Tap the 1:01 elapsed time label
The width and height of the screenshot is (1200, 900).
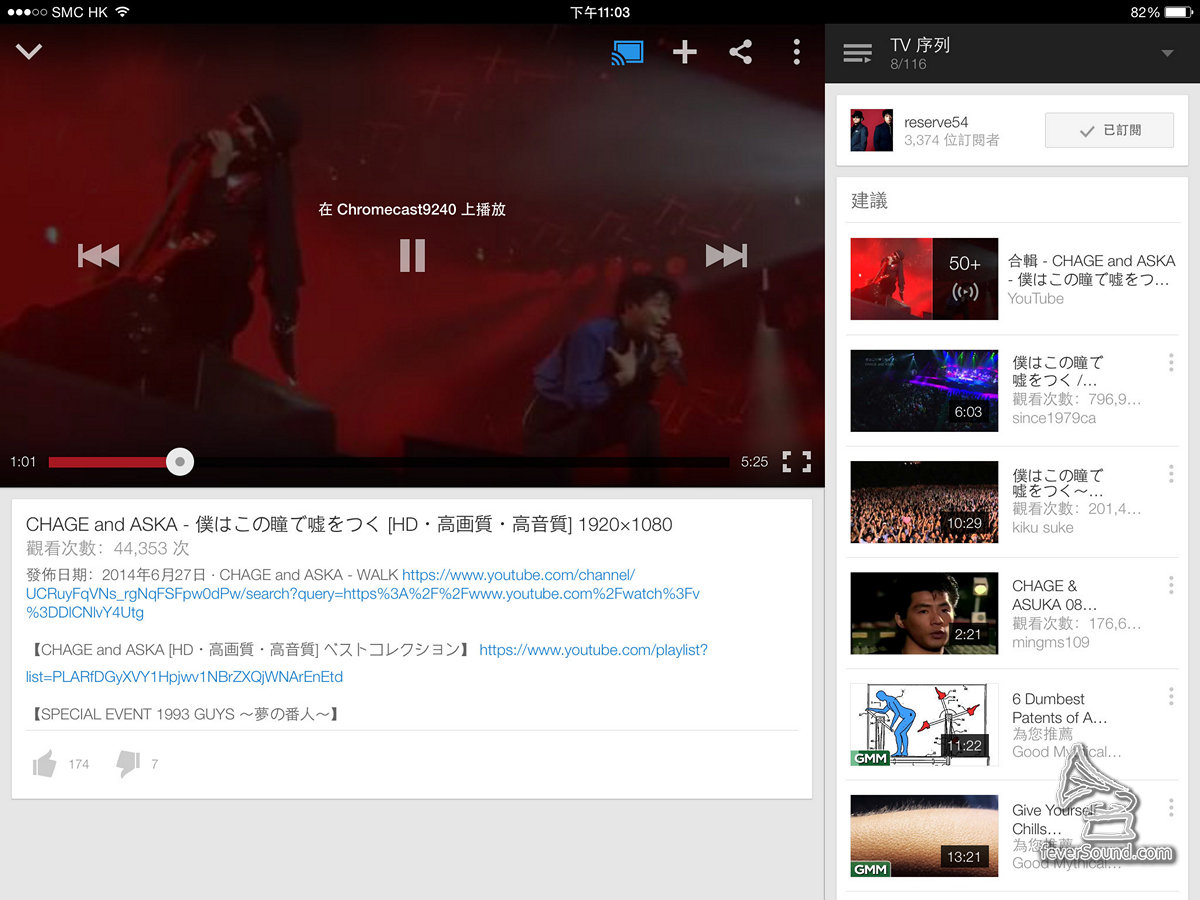tap(23, 462)
